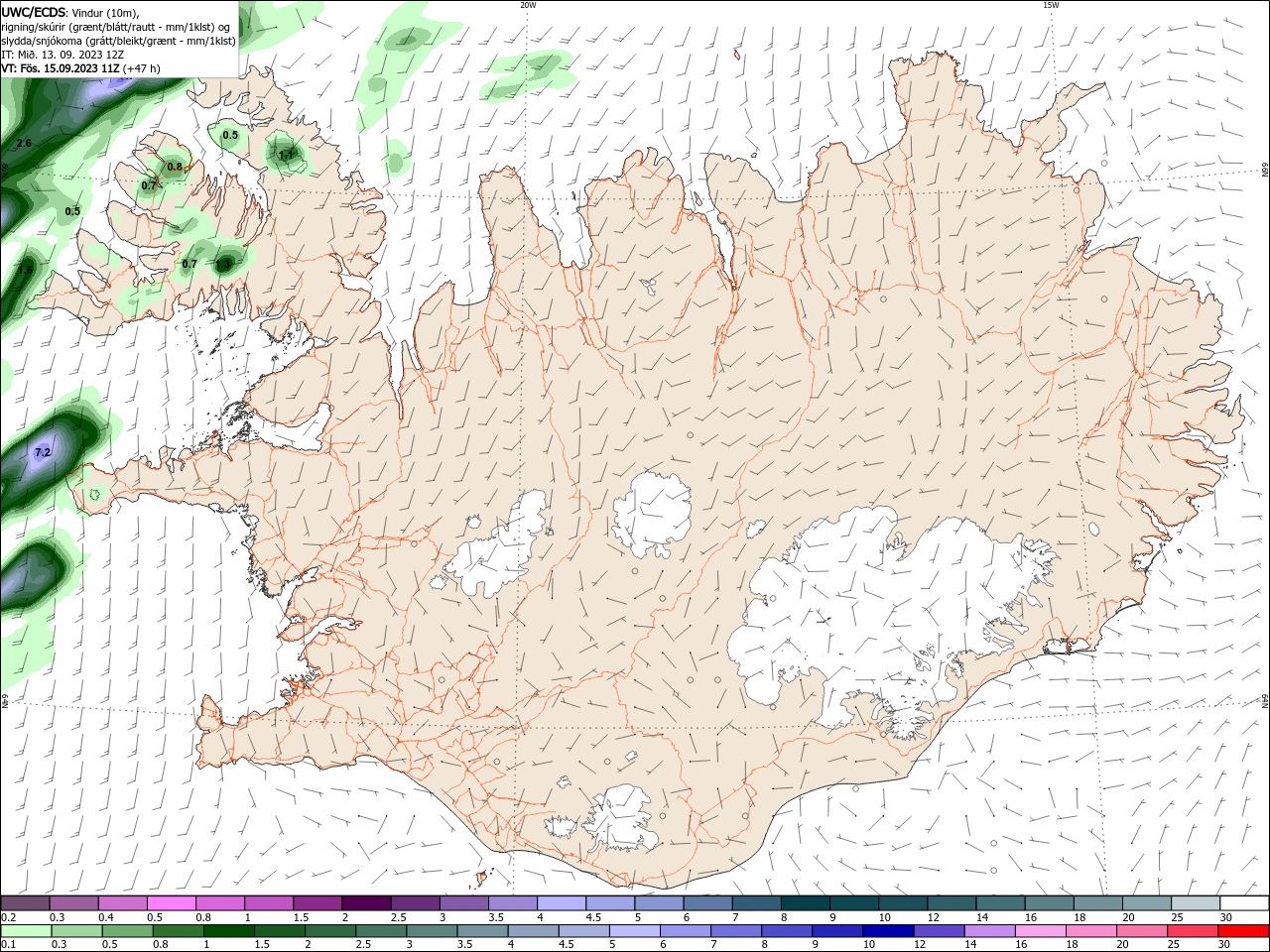
Task: Click the 1.6 precipitation value at the left edge
Action: click(x=25, y=271)
